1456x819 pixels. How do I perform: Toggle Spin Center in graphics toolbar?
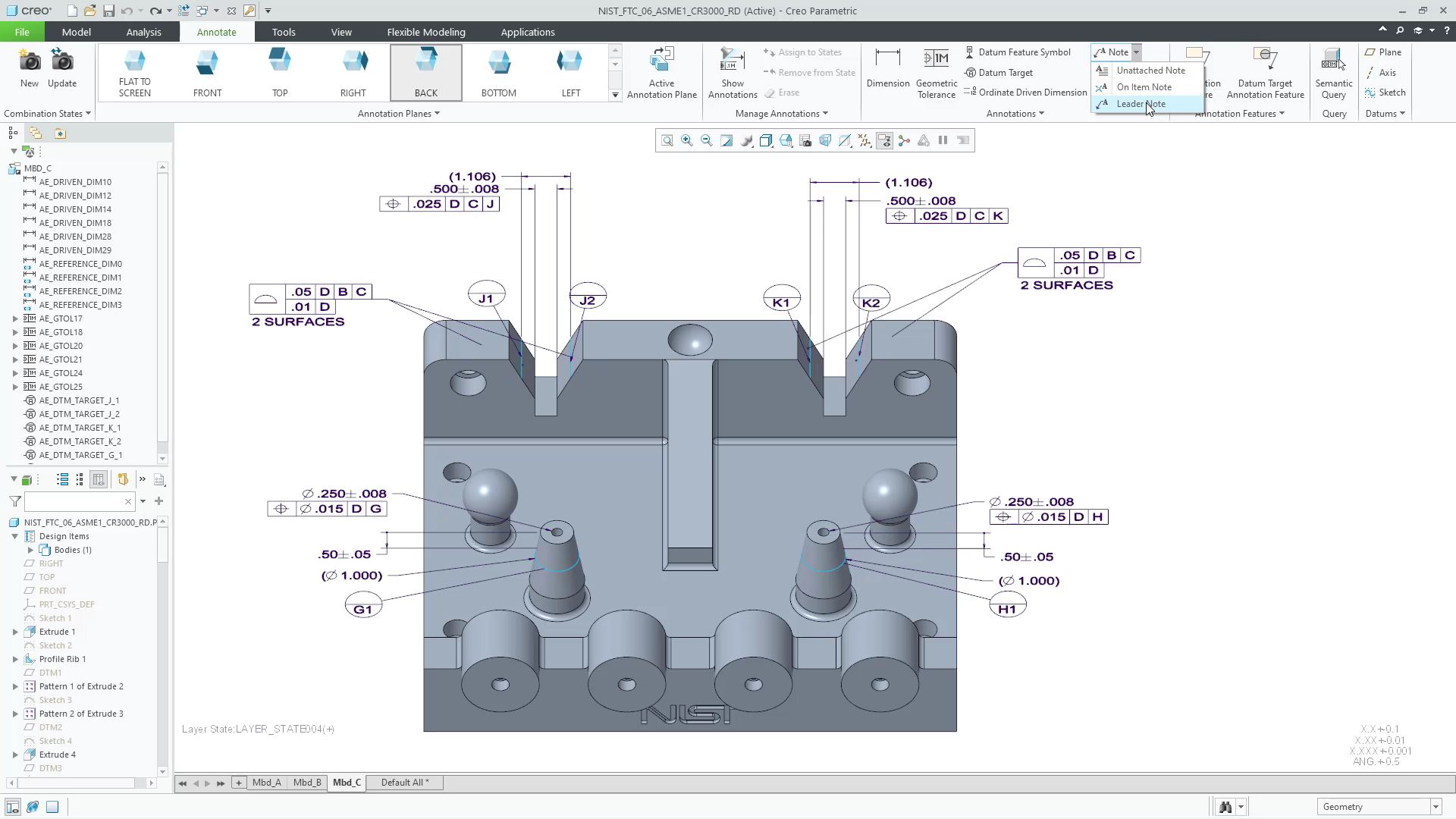pos(904,140)
